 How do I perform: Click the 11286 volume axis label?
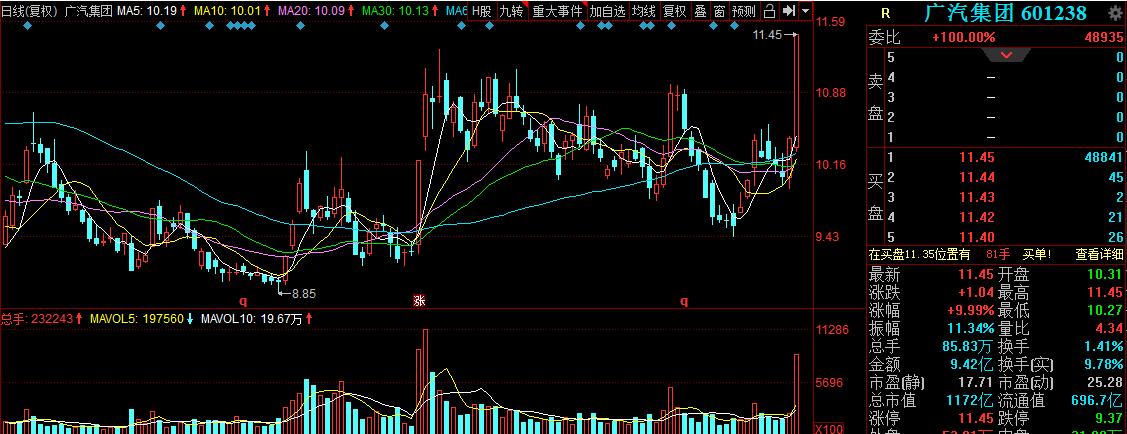pos(832,330)
